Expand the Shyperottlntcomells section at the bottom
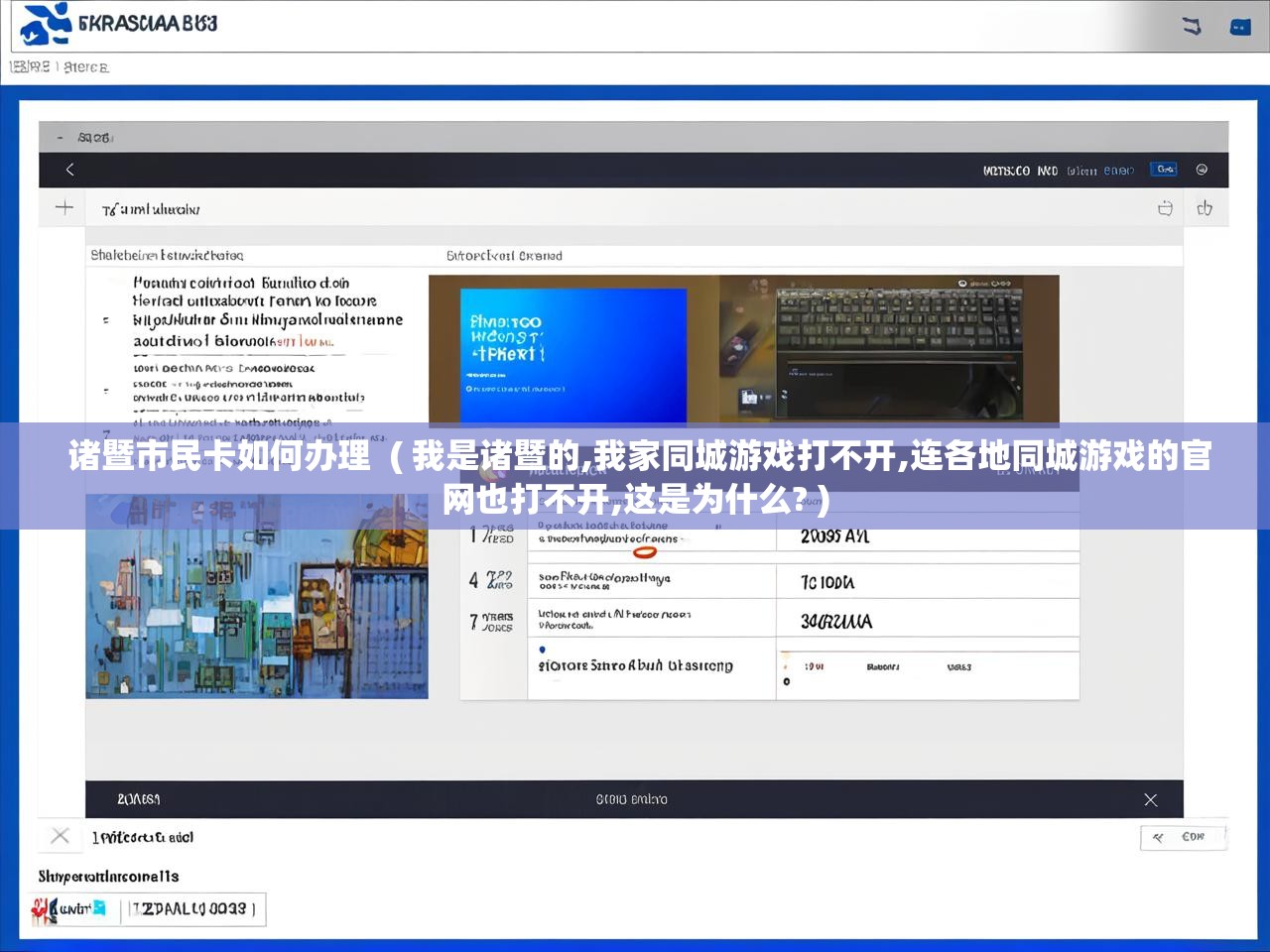 [x=109, y=876]
